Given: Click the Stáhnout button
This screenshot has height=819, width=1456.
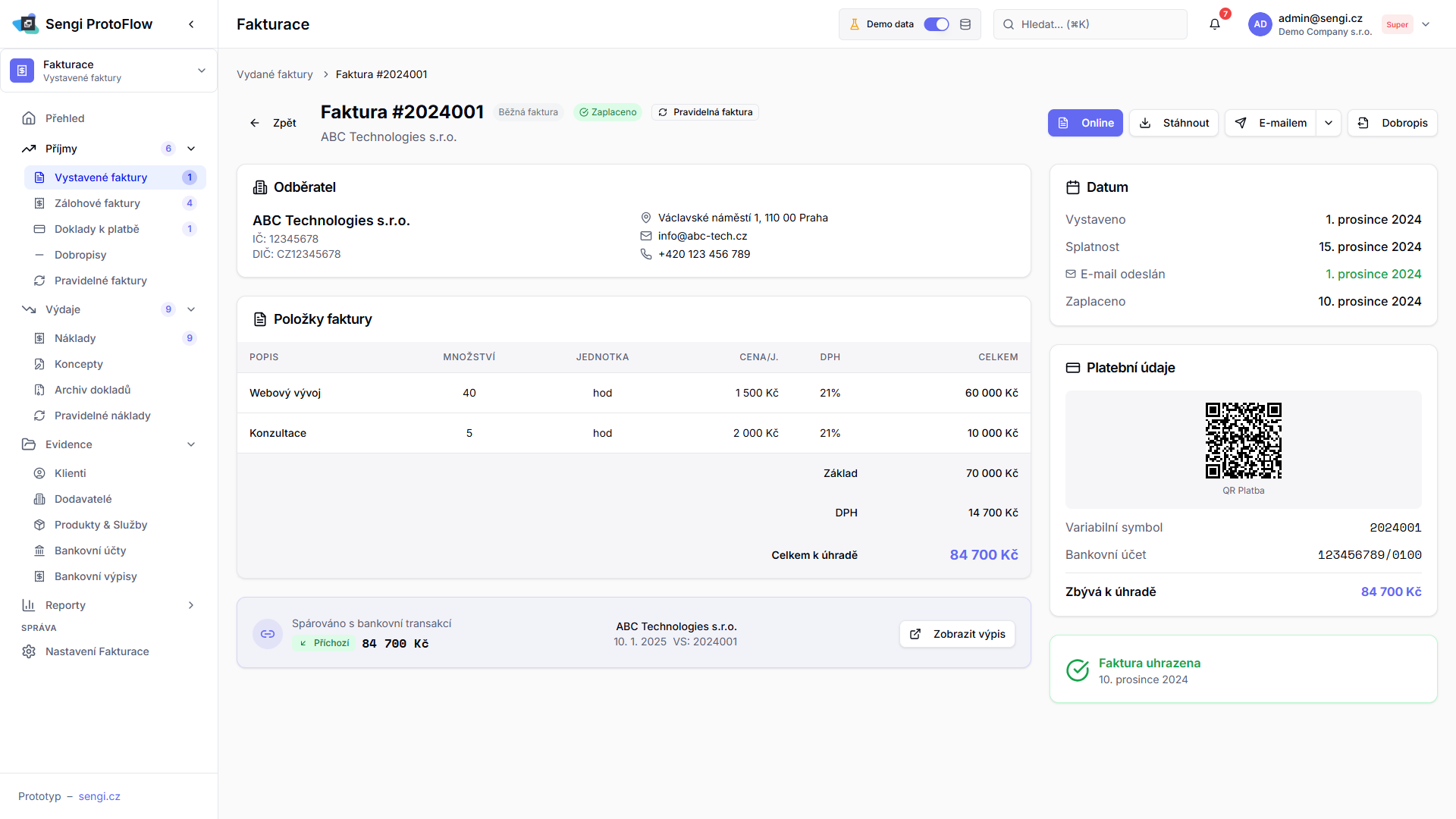Looking at the screenshot, I should click(1174, 123).
